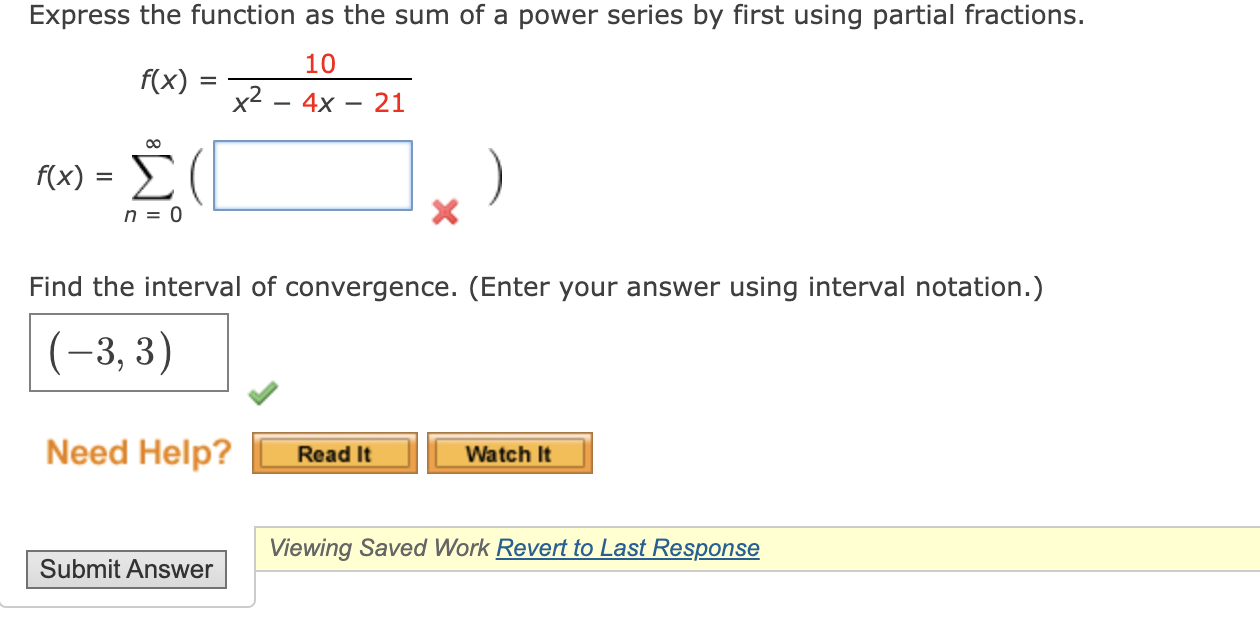
Task: Open the Watch It video
Action: click(510, 452)
